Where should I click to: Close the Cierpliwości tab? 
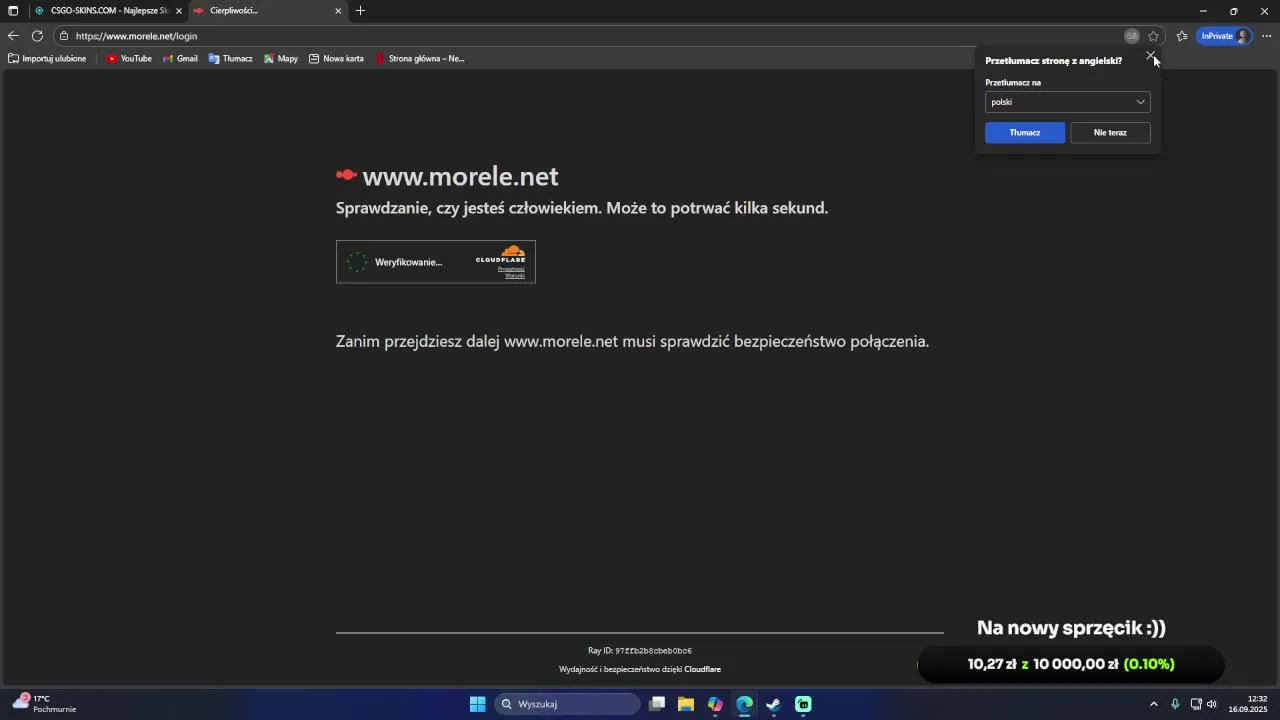[x=338, y=11]
